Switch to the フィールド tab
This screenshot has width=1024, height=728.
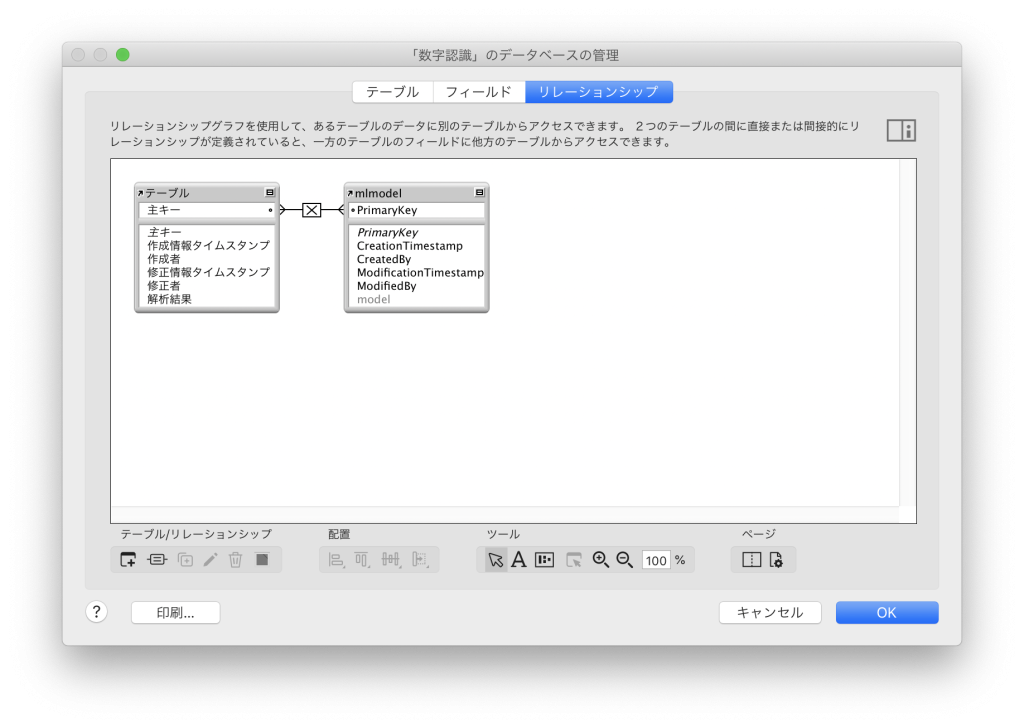point(479,92)
